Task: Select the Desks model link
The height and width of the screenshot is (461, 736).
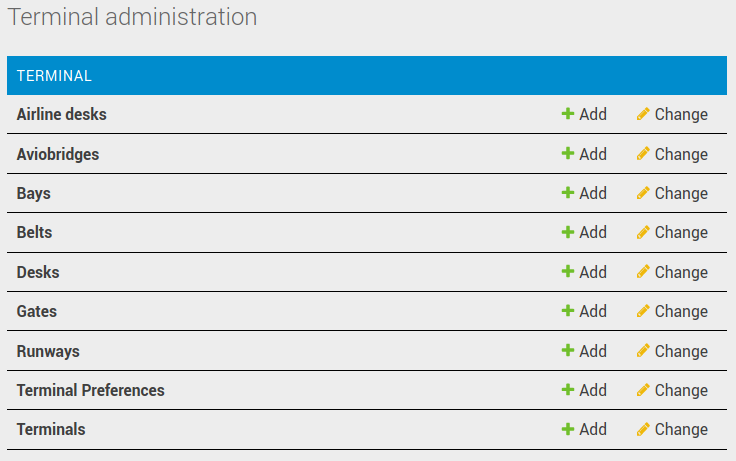Action: 38,272
